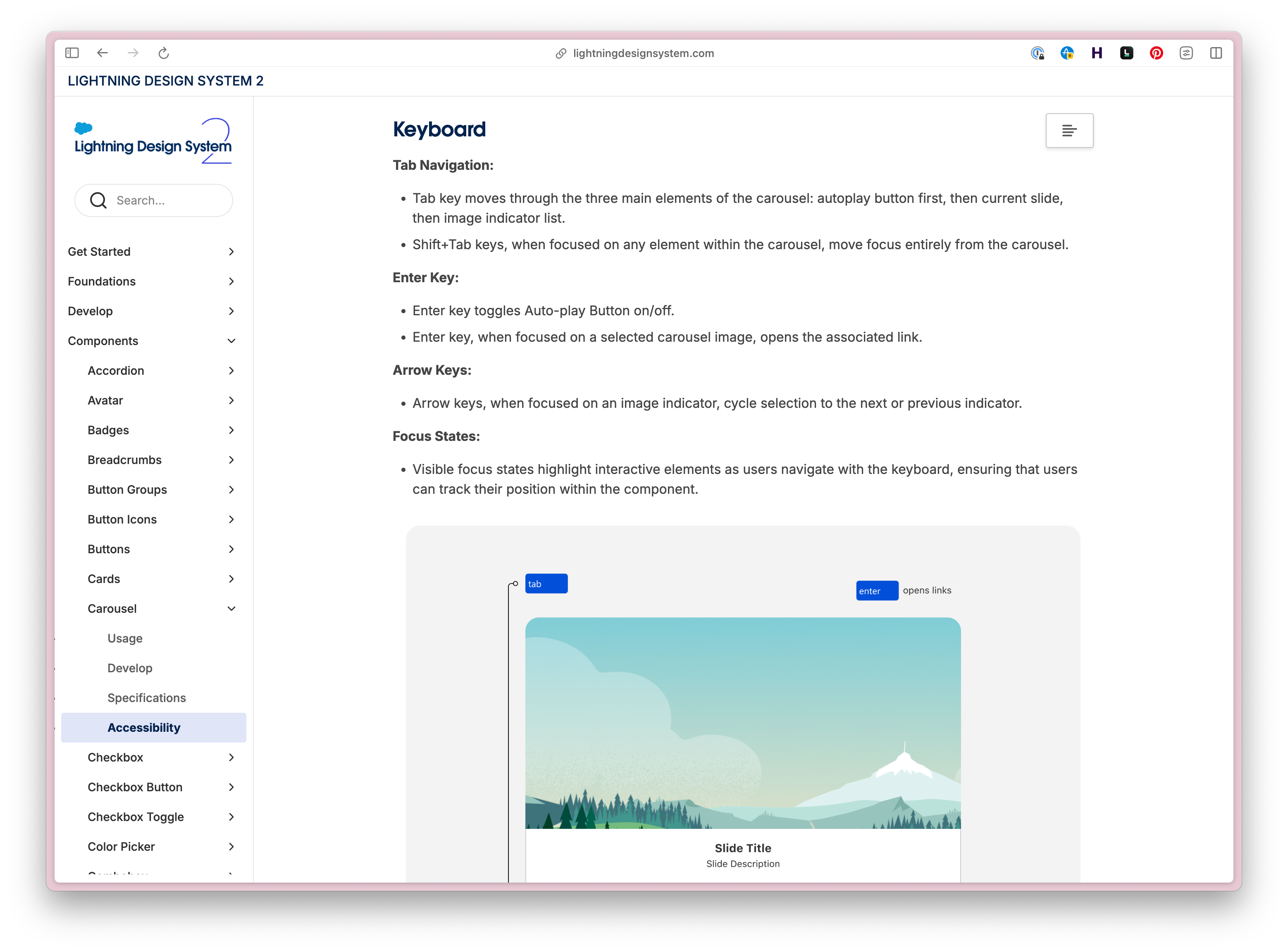The image size is (1288, 952).
Task: Select Checkbox Button in the sidebar
Action: click(x=135, y=787)
